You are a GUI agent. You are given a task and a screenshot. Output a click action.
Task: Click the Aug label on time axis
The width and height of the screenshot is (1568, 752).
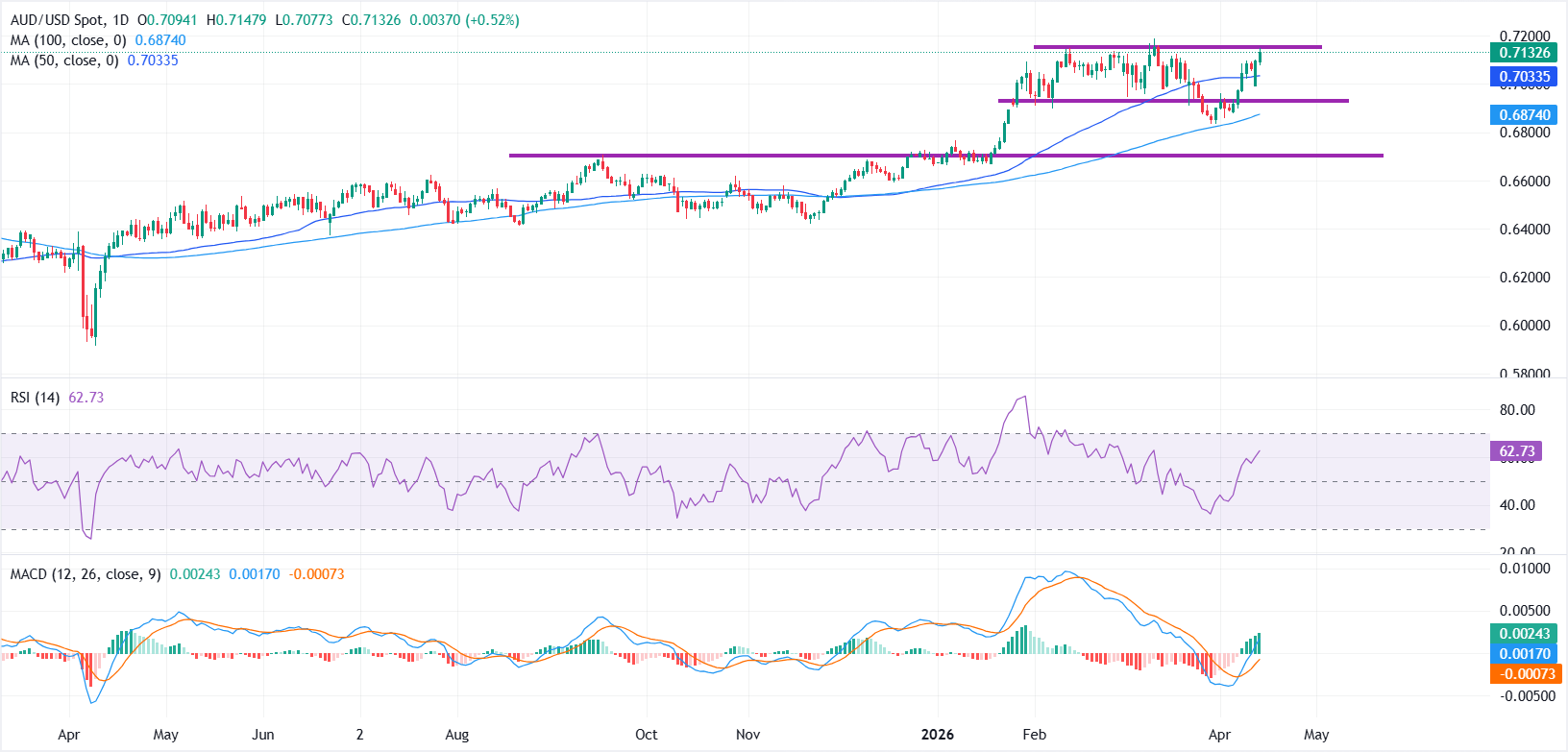click(457, 735)
